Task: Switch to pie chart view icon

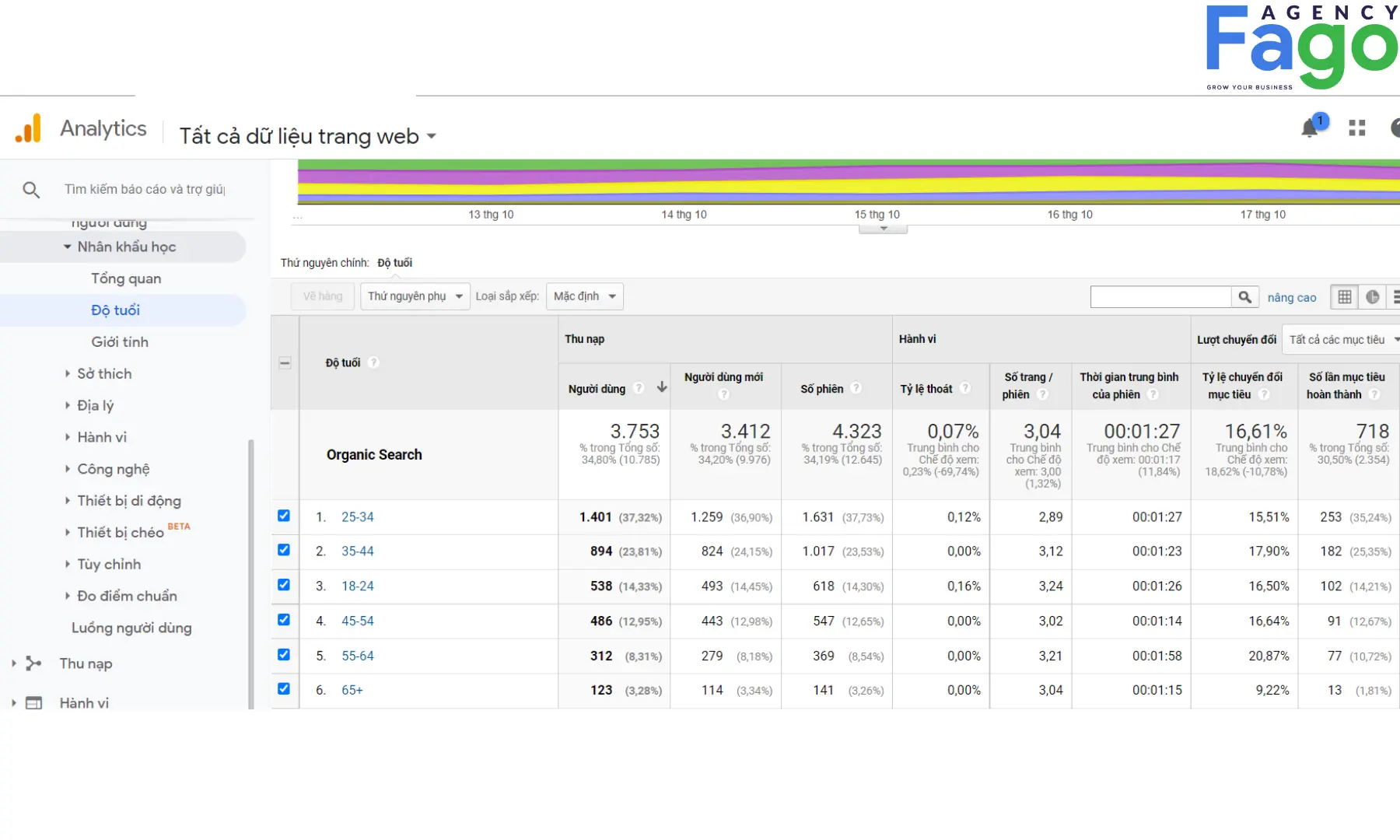Action: (1373, 297)
